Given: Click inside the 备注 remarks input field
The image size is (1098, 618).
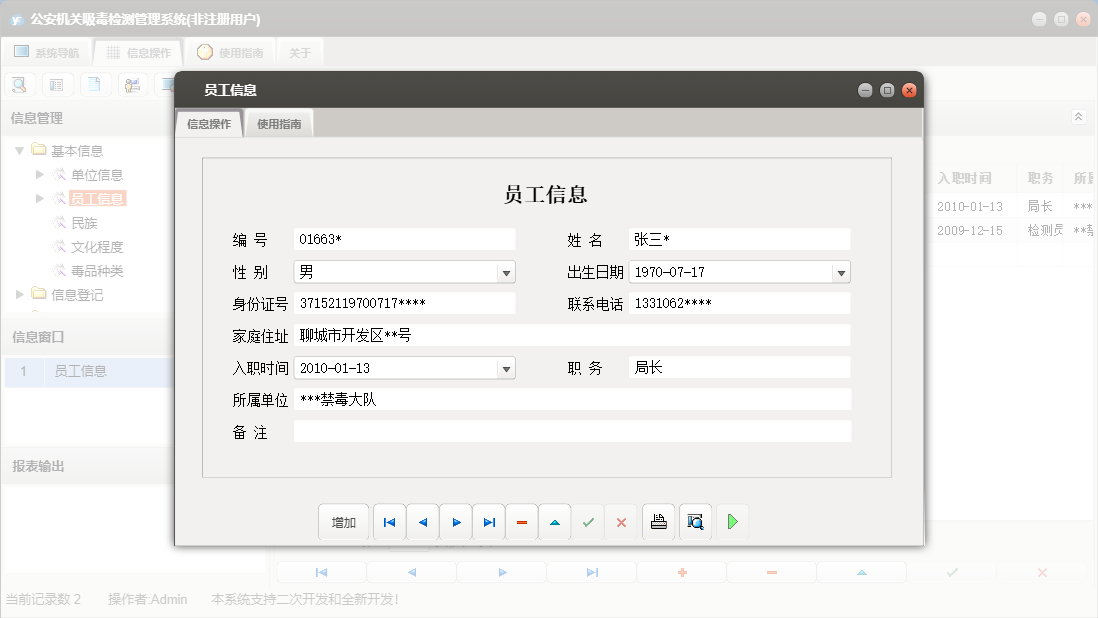Looking at the screenshot, I should click(570, 431).
